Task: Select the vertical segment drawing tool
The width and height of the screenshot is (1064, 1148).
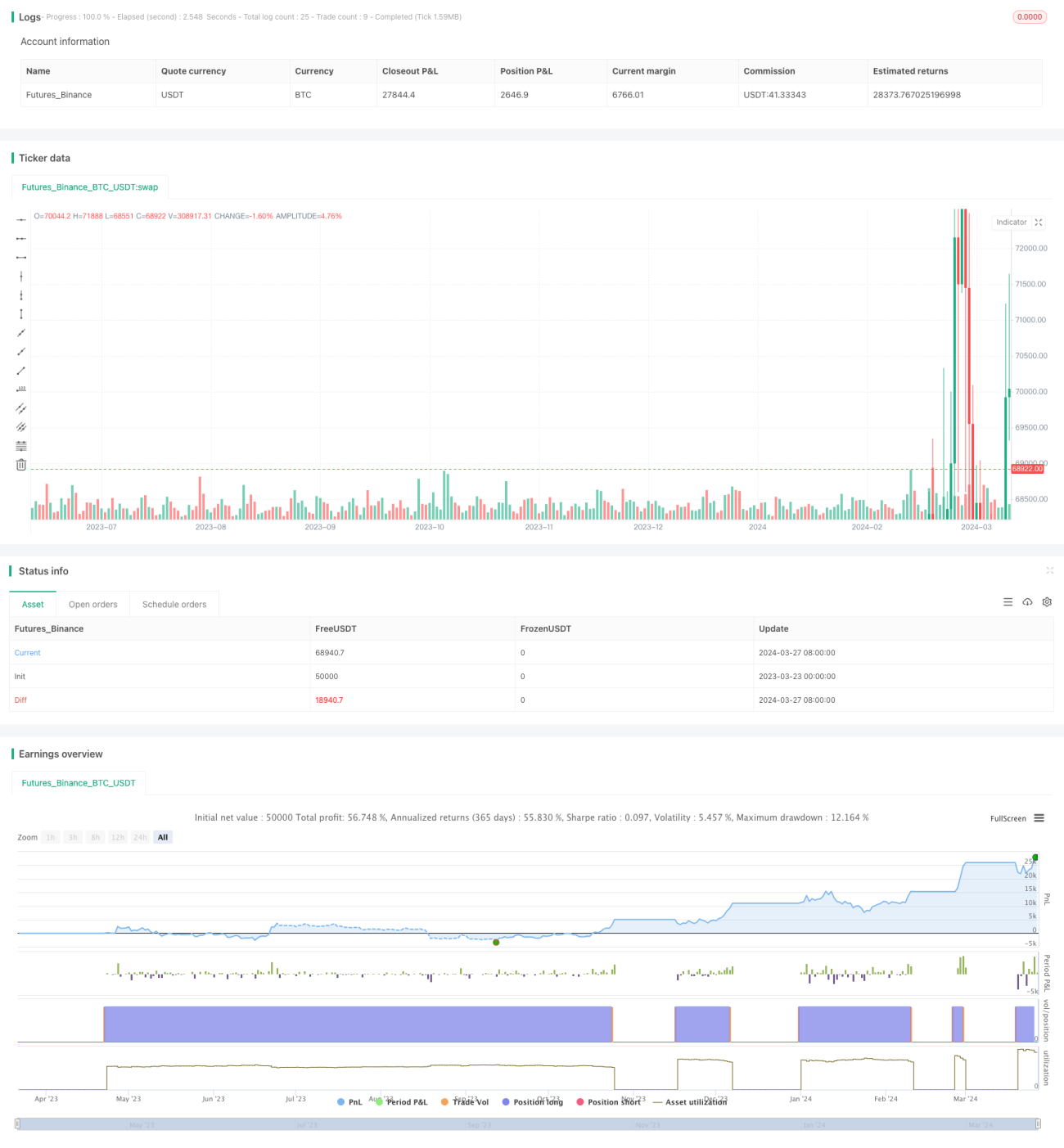Action: (x=21, y=314)
